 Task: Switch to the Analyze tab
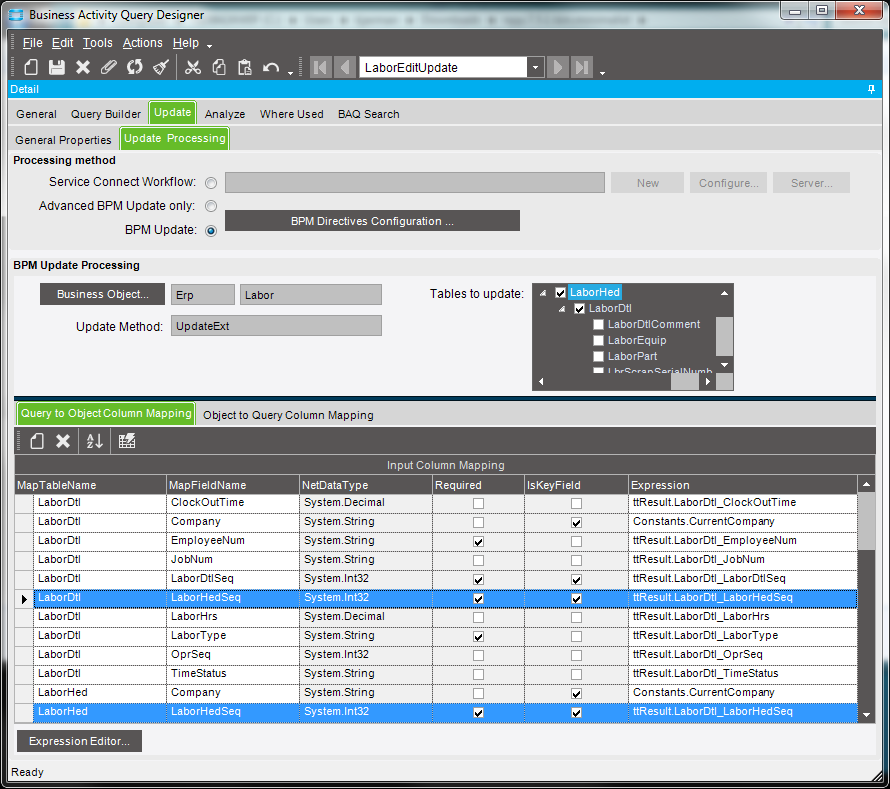tap(225, 114)
